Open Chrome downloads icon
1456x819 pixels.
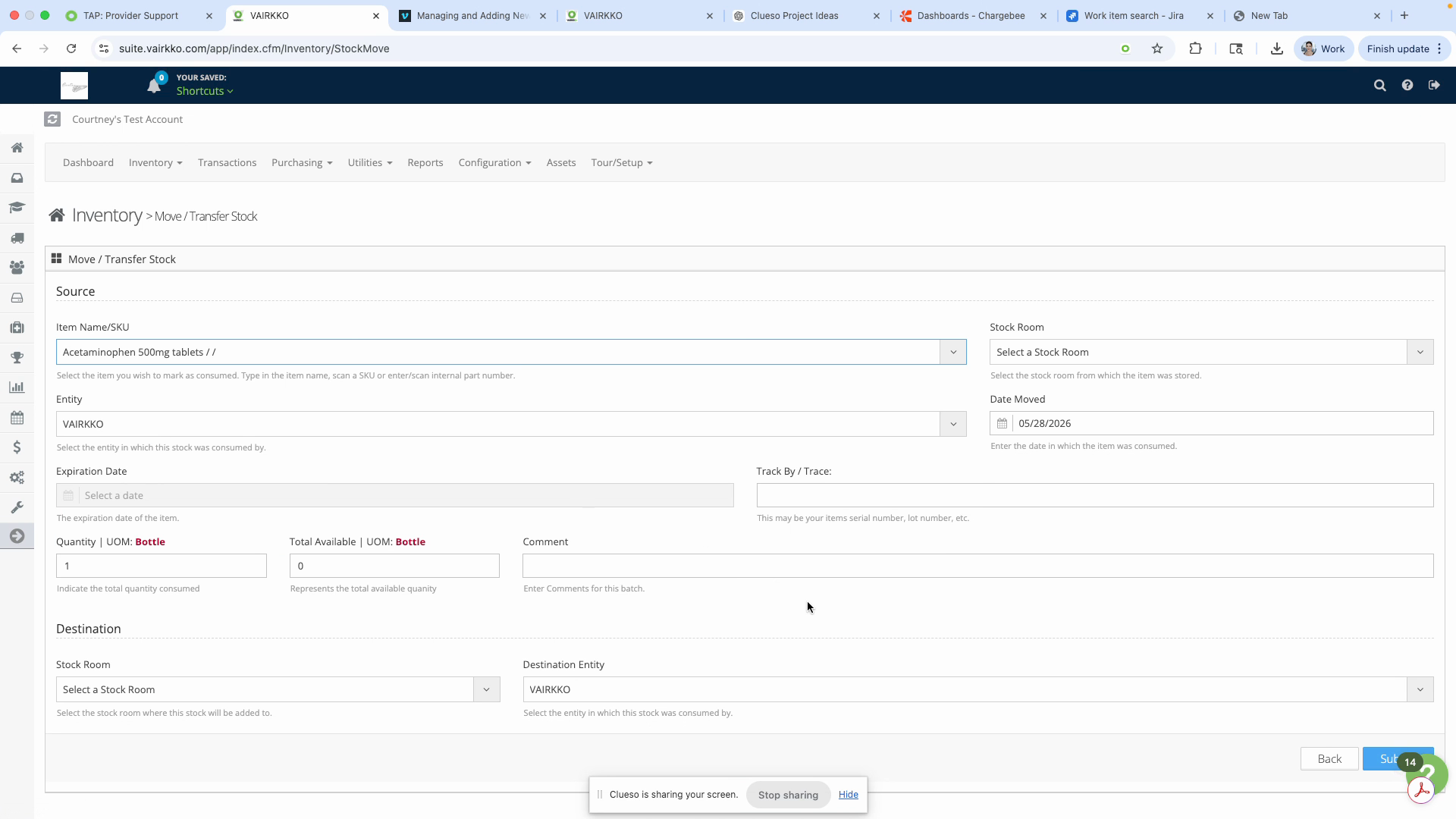tap(1277, 49)
